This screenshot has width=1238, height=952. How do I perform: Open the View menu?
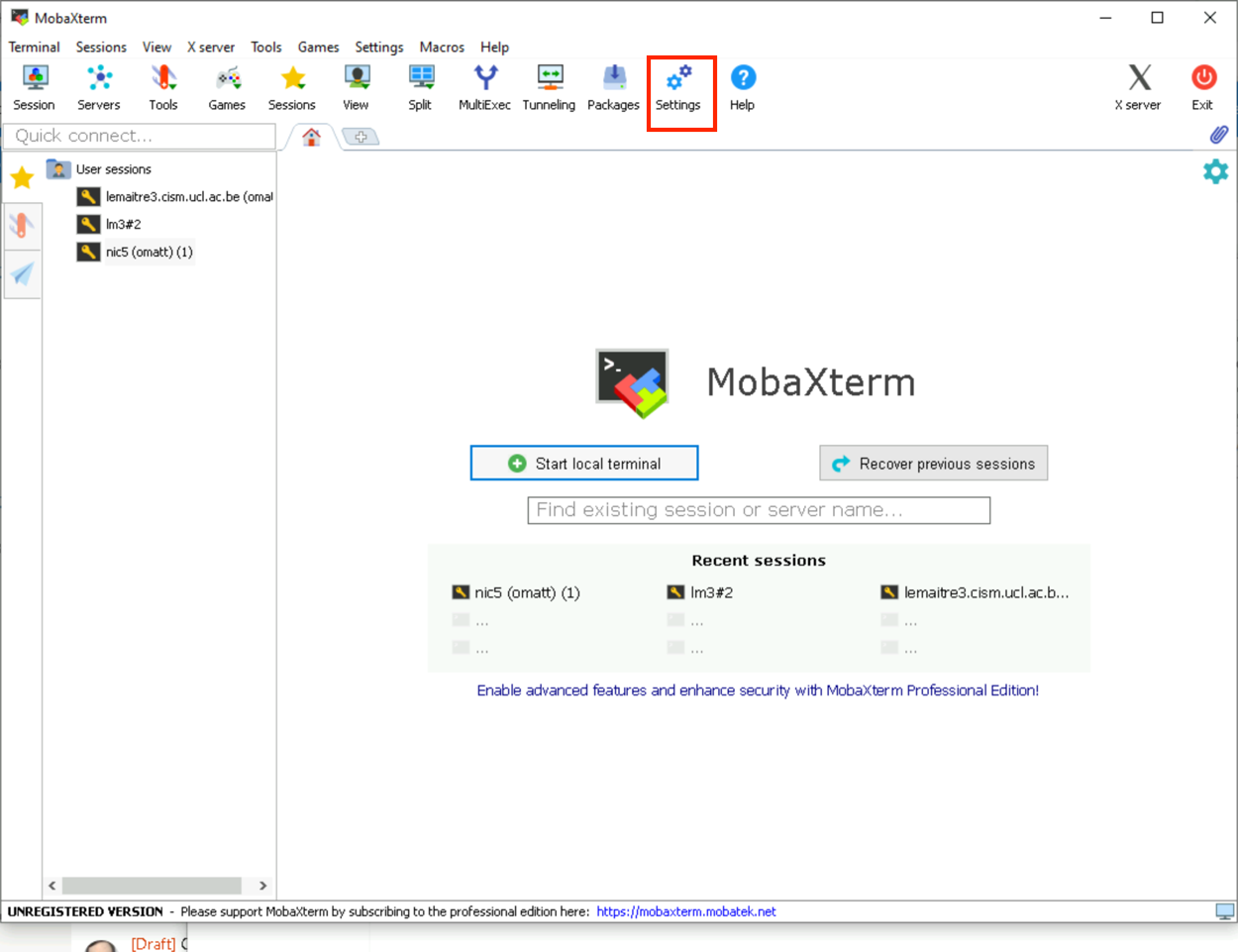156,47
